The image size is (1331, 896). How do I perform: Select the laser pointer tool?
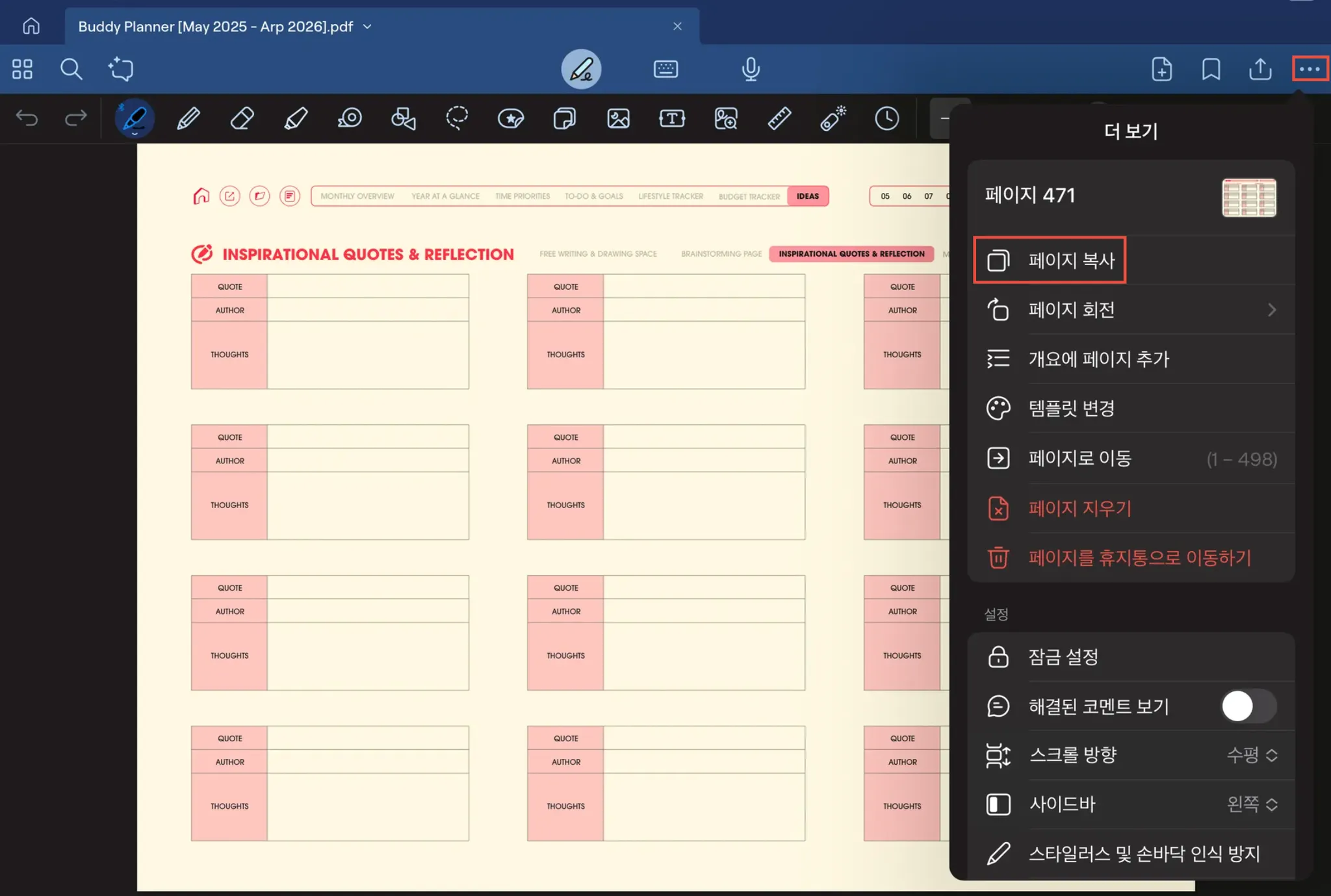coord(833,118)
